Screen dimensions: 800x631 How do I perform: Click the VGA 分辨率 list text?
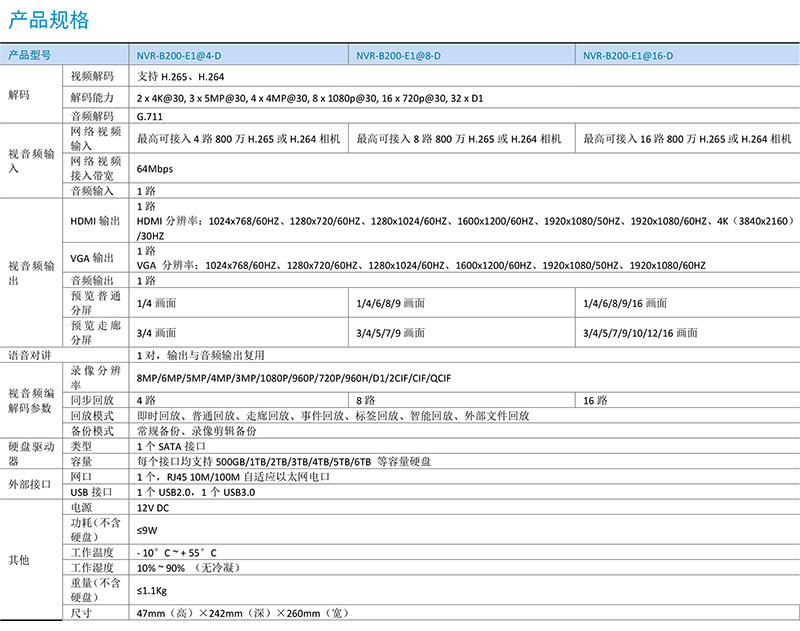pos(421,265)
